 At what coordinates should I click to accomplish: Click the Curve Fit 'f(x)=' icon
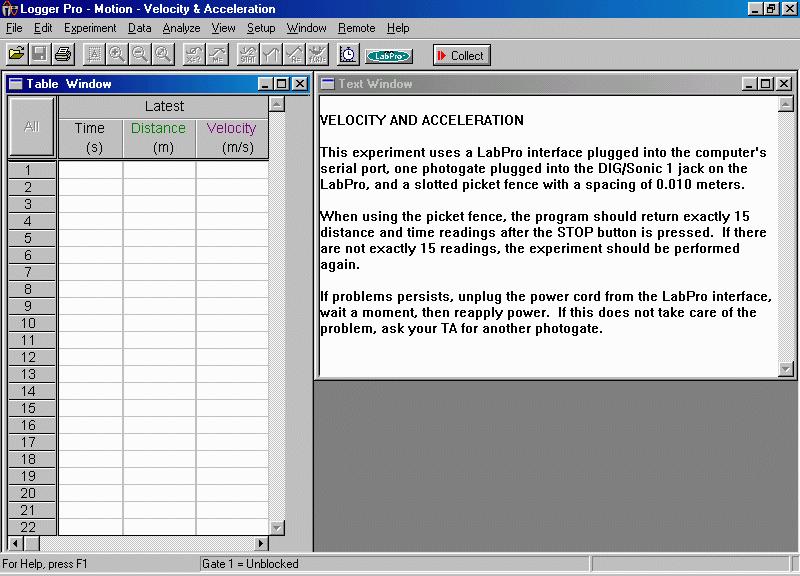(x=317, y=55)
